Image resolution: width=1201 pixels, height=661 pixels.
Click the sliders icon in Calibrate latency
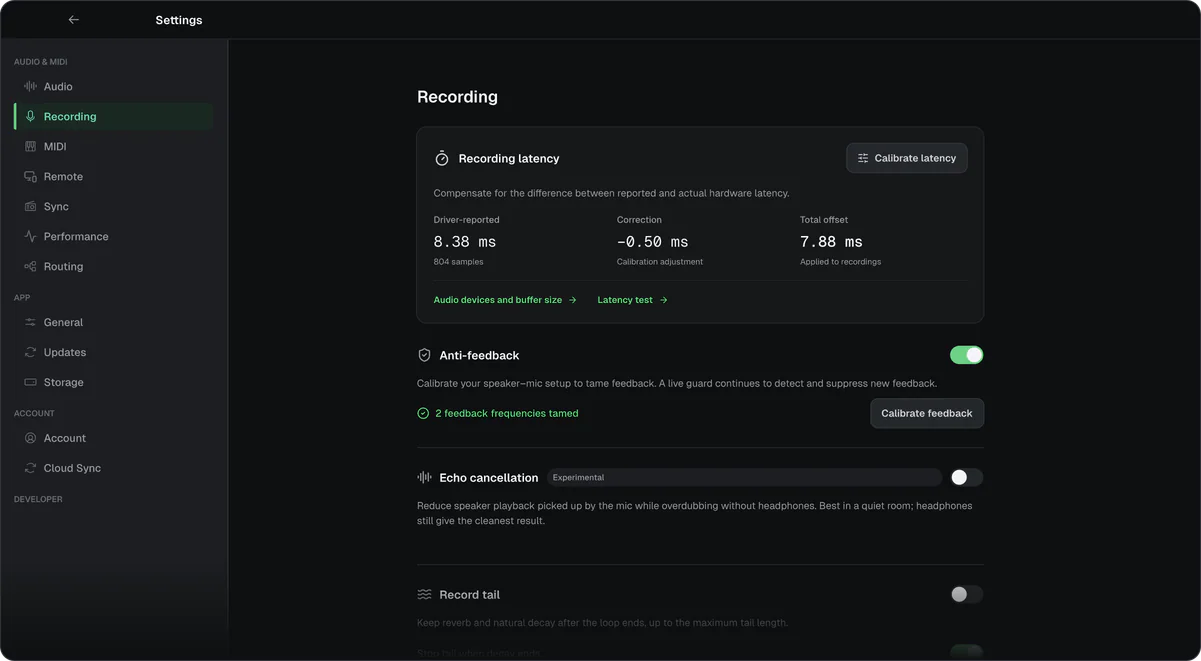tap(863, 158)
